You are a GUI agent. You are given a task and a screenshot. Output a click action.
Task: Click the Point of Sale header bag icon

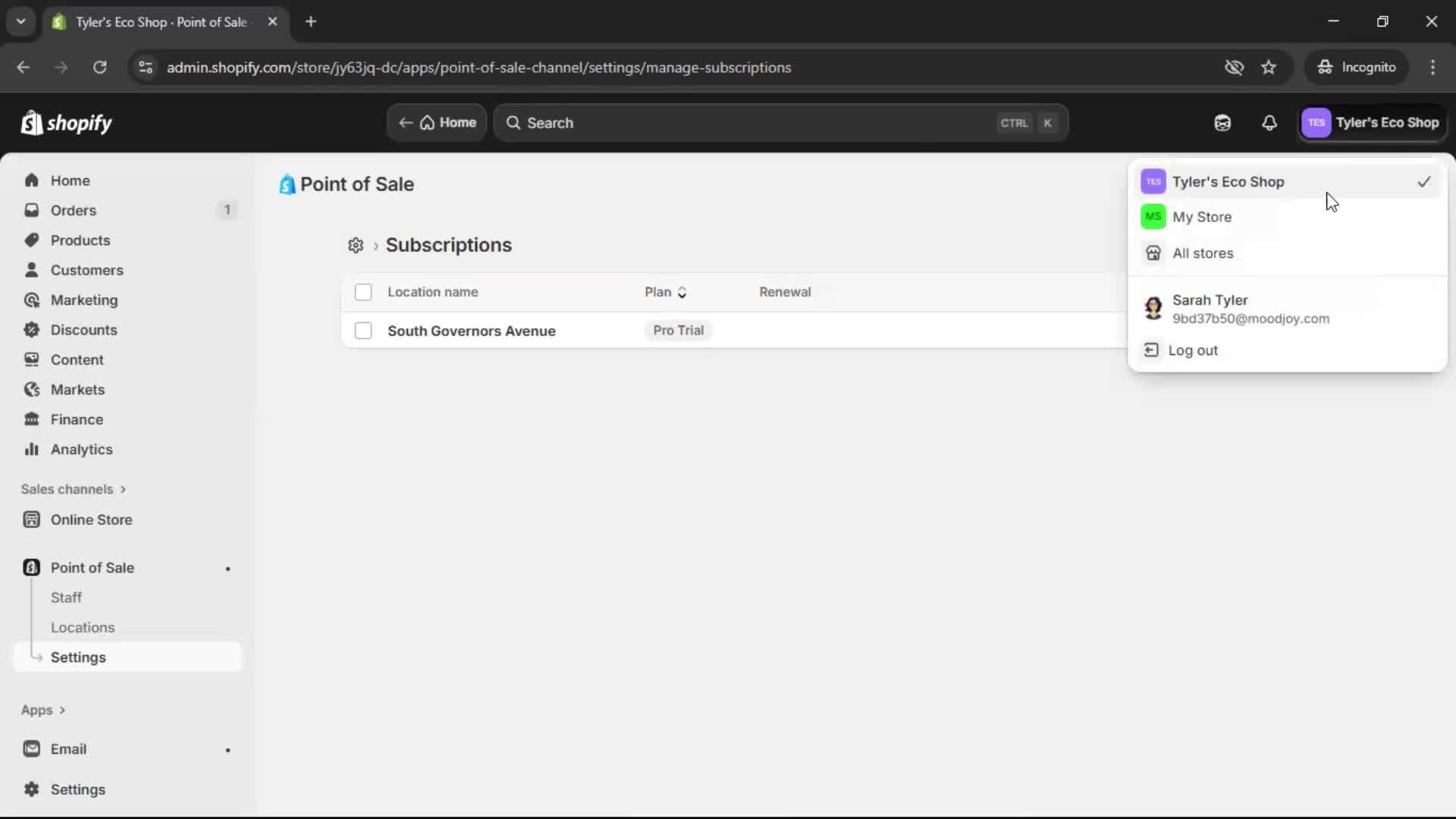pos(287,184)
